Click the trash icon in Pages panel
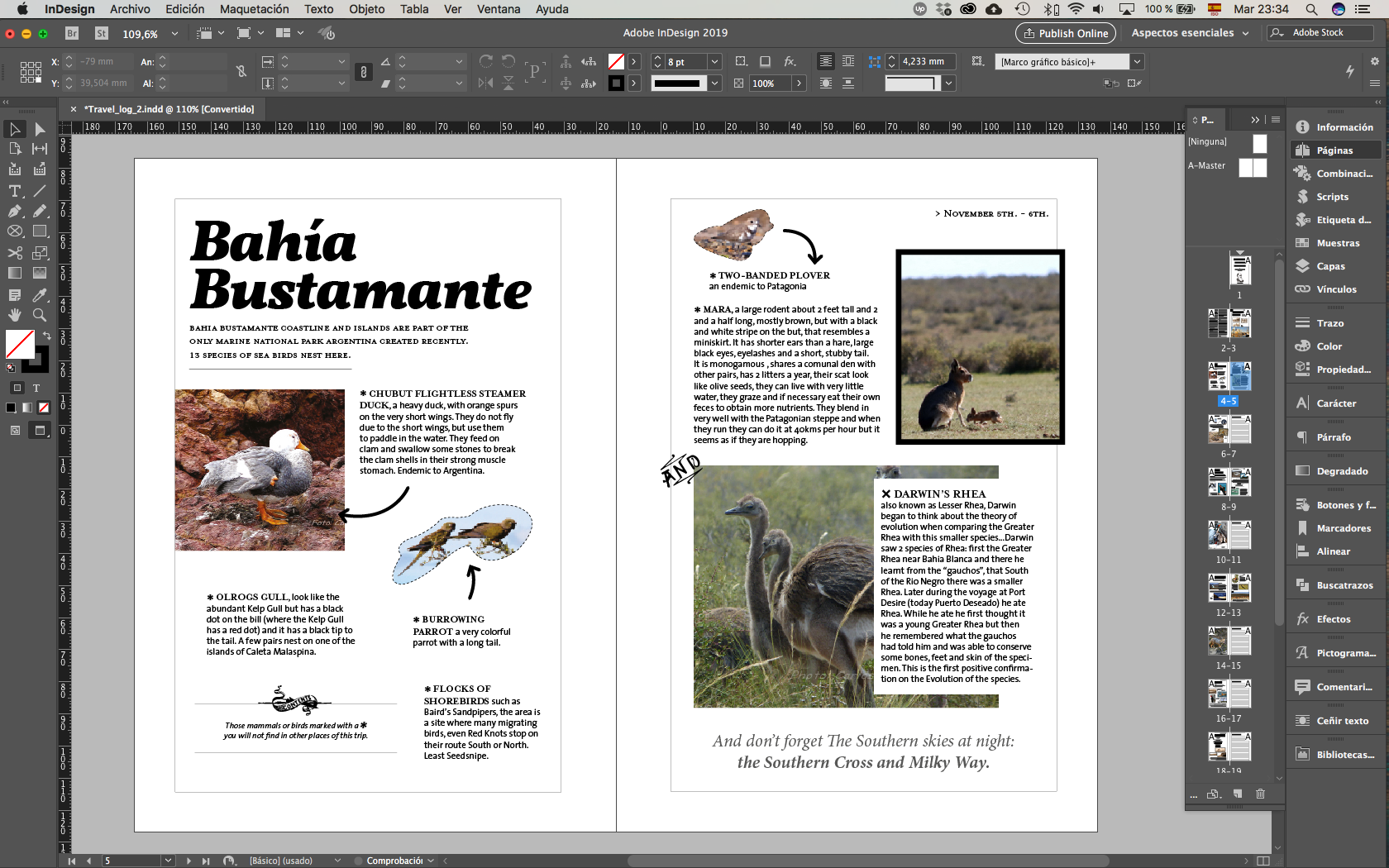Image resolution: width=1389 pixels, height=868 pixels. [x=1260, y=794]
